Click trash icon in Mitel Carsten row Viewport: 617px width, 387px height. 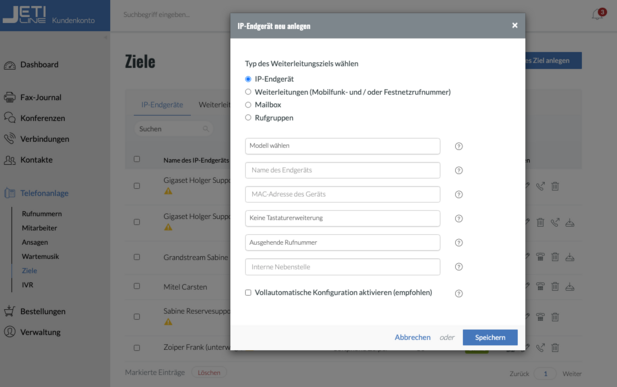pos(555,287)
